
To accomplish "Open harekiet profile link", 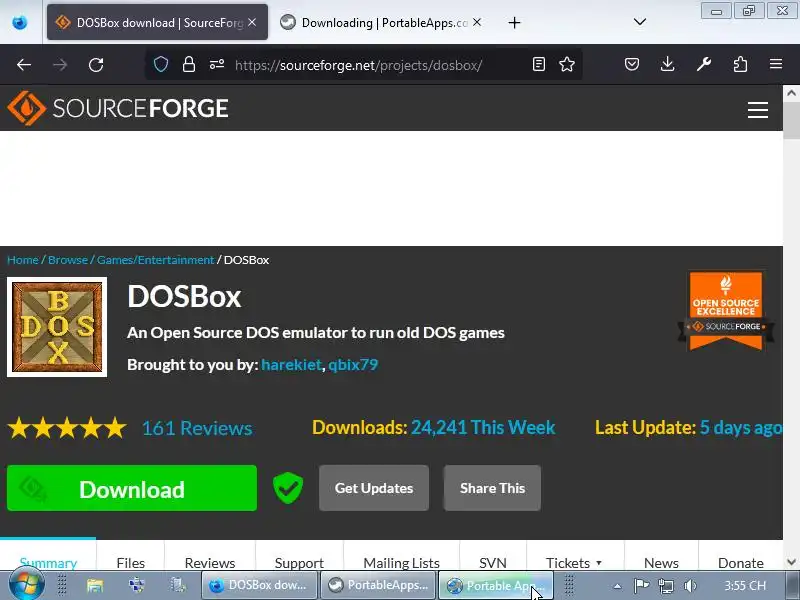I will (x=291, y=365).
